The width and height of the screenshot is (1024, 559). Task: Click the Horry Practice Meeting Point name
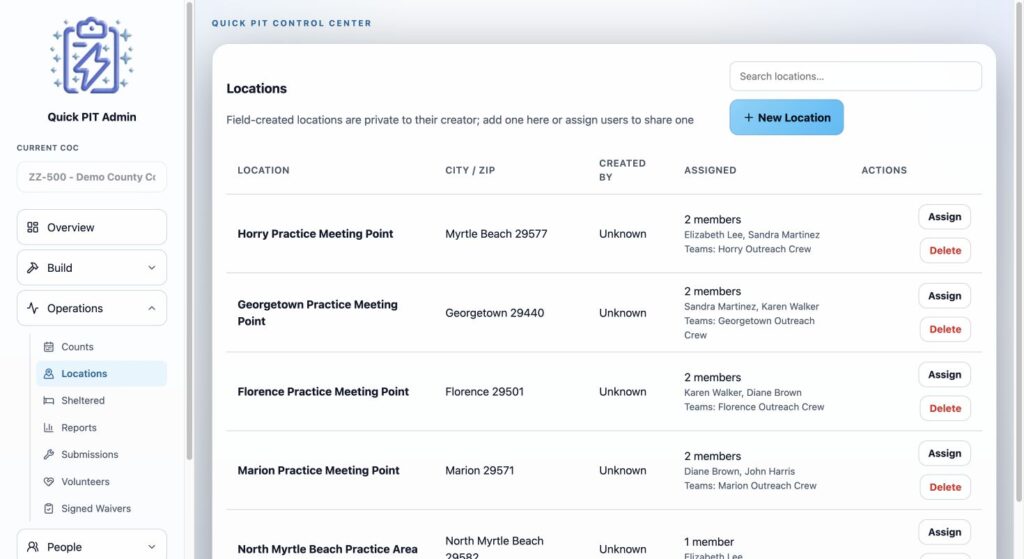pos(315,234)
